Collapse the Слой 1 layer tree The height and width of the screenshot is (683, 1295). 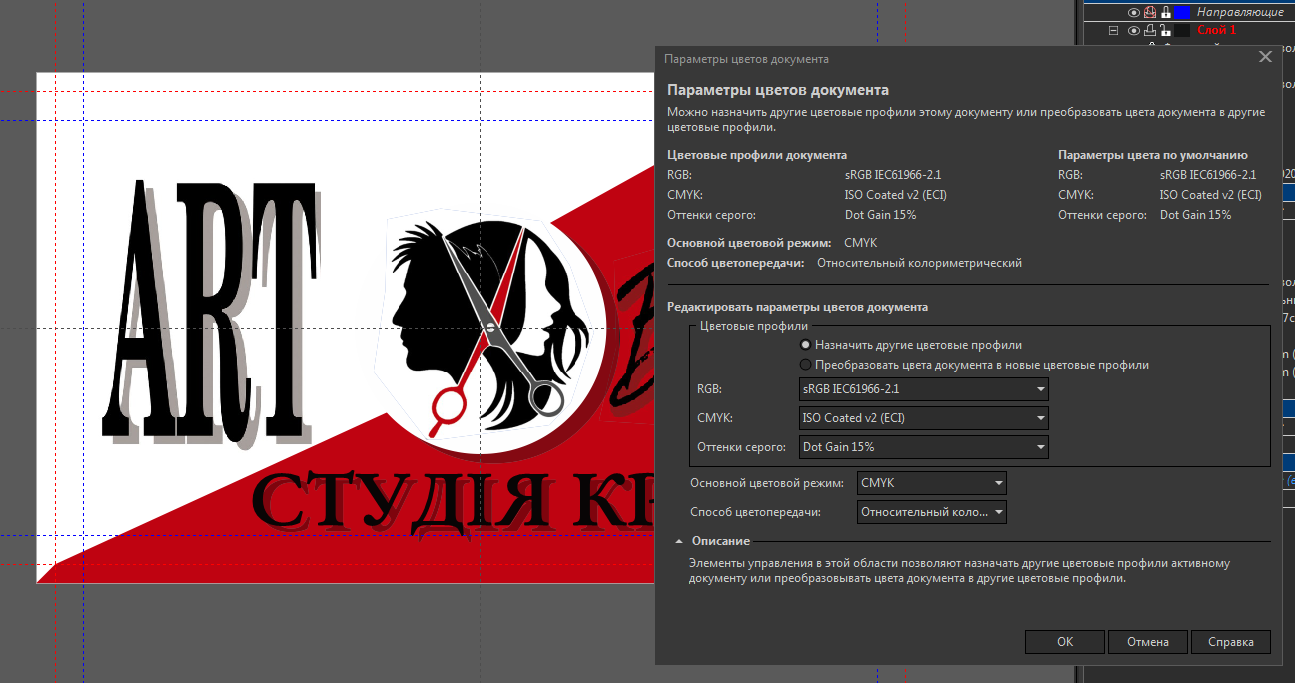pos(1113,31)
